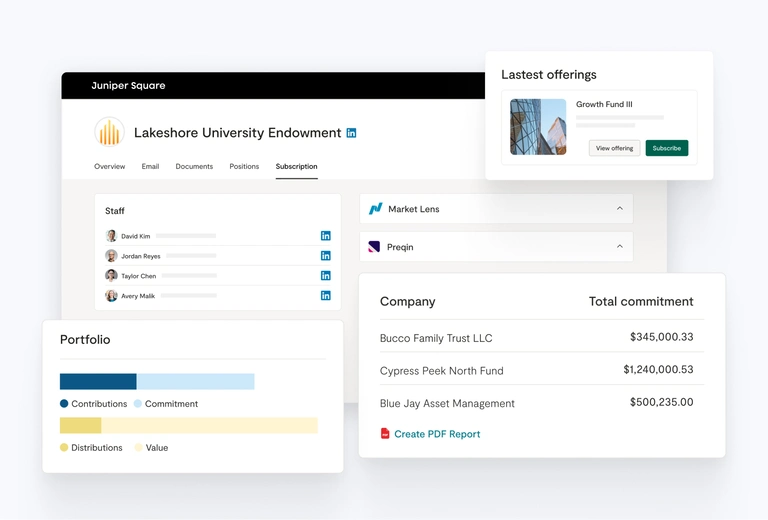This screenshot has height=520, width=768.
Task: Open LinkedIn icon next to Lakeshore University Endowment
Action: [x=351, y=133]
